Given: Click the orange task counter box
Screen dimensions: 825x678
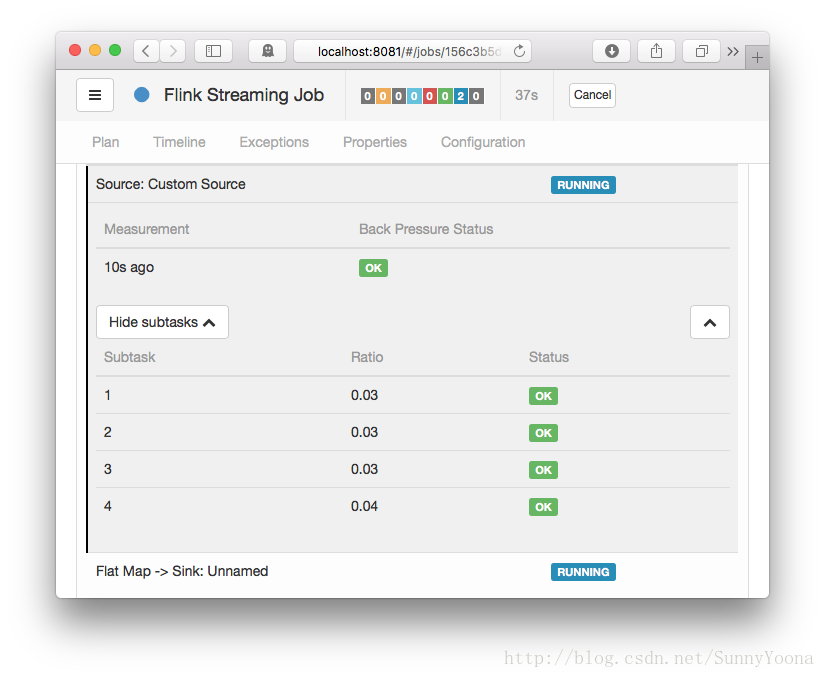Looking at the screenshot, I should click(x=383, y=96).
